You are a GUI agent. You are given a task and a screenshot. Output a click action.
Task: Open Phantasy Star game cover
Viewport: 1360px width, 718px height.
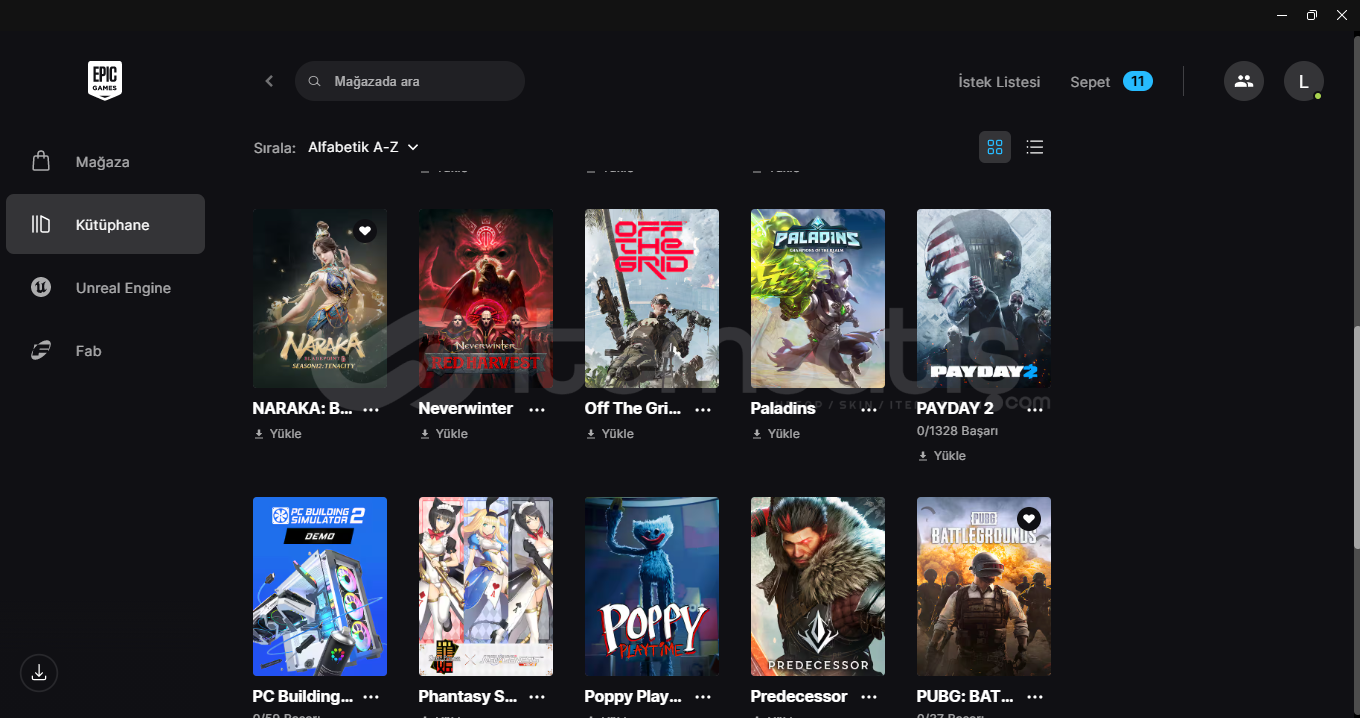486,586
